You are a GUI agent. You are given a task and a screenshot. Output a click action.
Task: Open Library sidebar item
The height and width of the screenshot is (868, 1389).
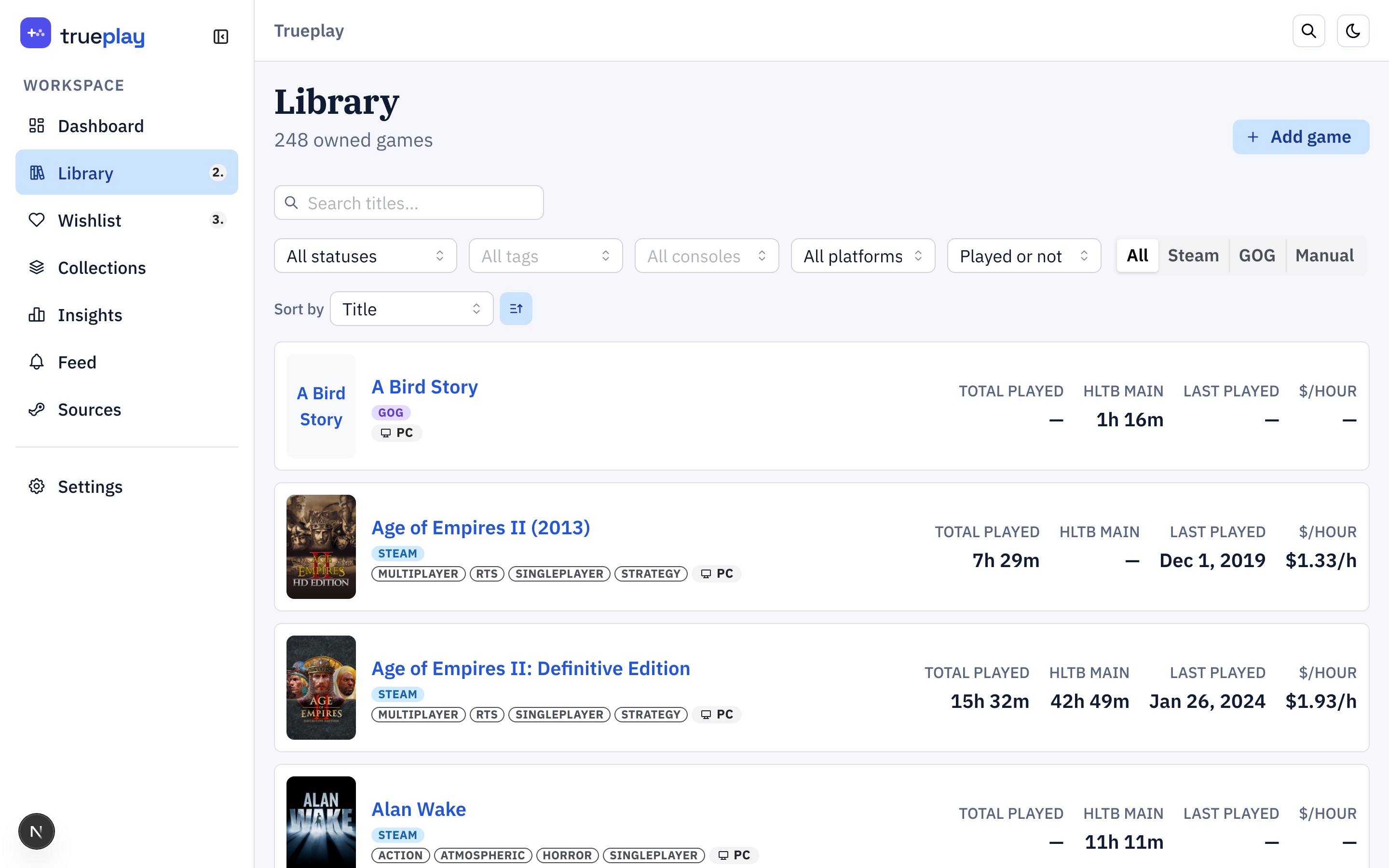tap(127, 173)
